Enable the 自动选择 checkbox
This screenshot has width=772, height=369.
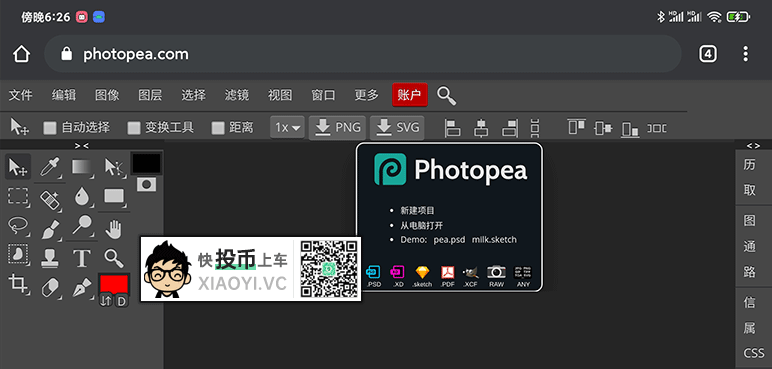tap(50, 128)
